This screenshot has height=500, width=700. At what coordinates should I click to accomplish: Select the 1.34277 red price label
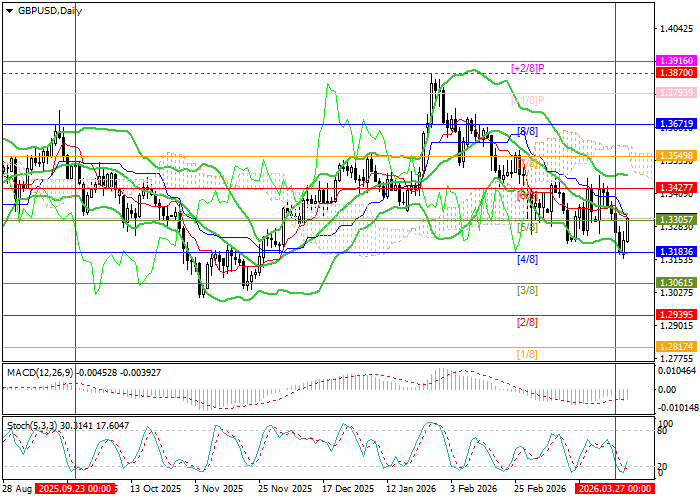[676, 188]
